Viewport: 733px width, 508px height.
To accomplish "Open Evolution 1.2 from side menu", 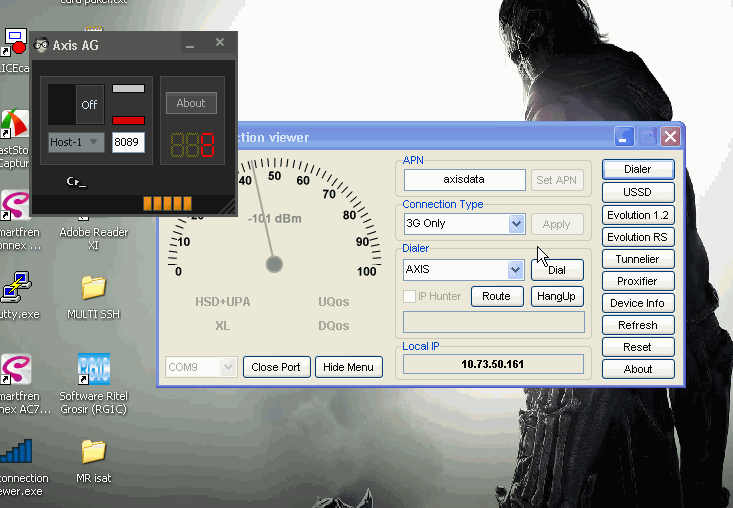I will (638, 215).
